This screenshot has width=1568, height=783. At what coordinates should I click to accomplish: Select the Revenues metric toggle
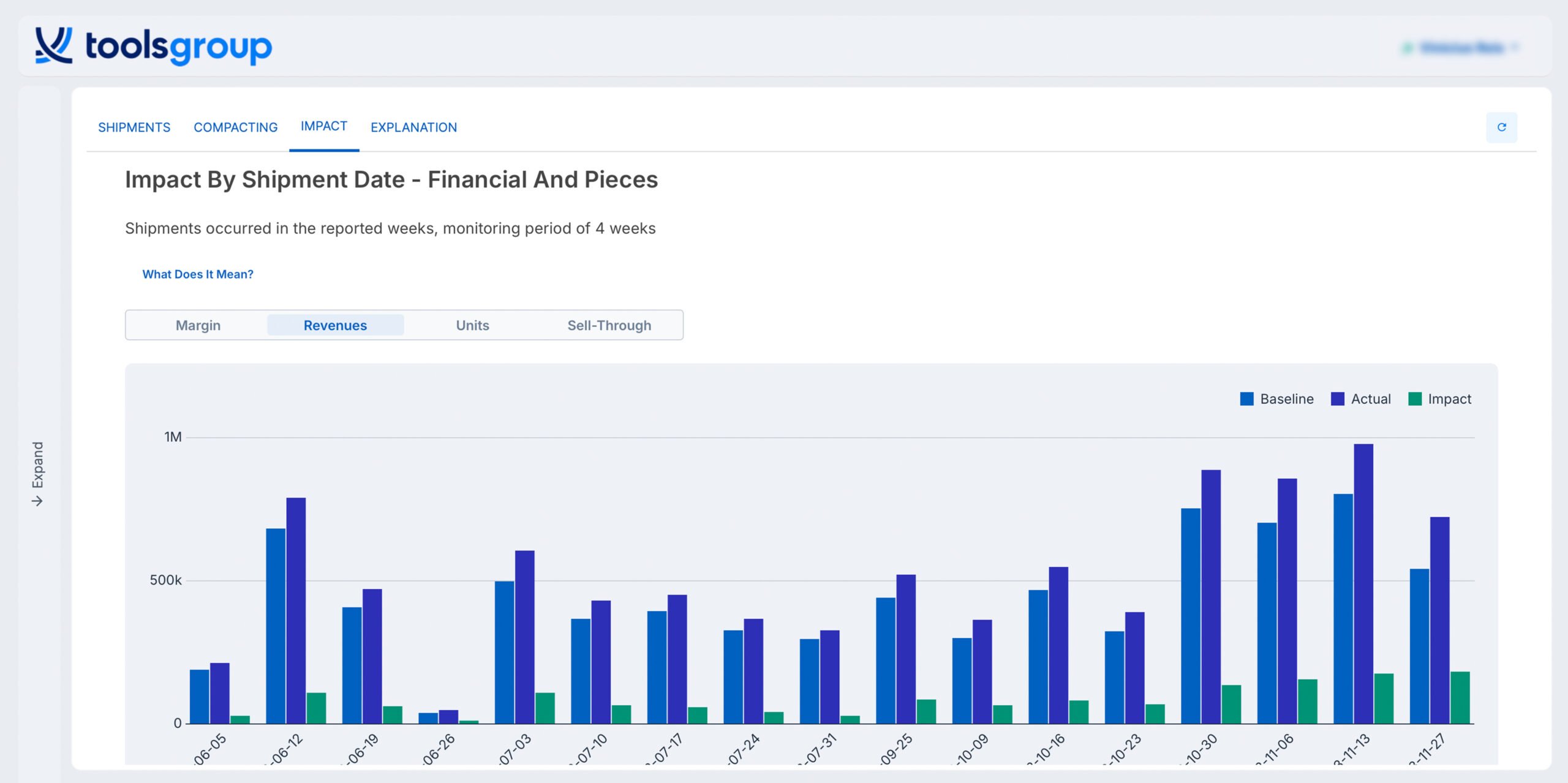pos(335,325)
